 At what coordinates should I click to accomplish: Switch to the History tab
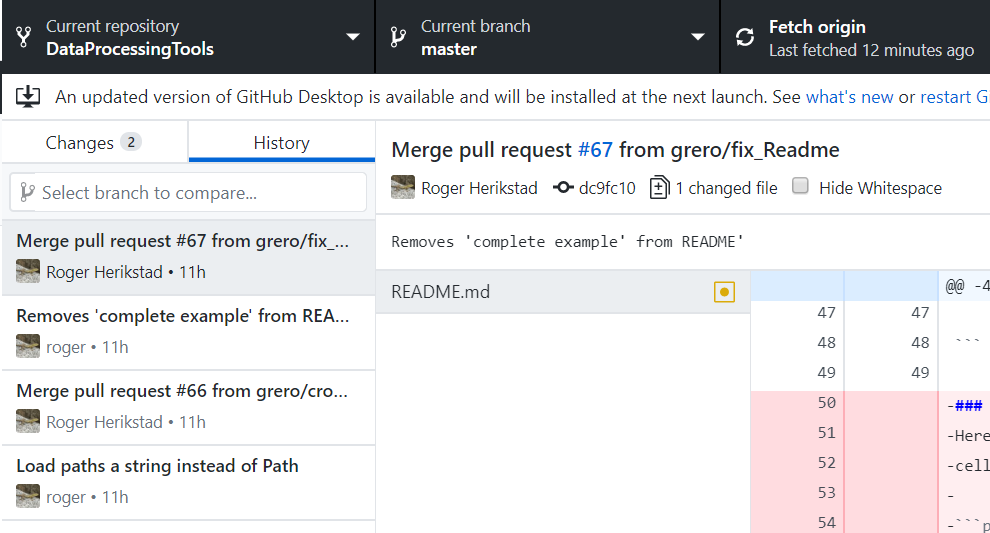coord(282,142)
